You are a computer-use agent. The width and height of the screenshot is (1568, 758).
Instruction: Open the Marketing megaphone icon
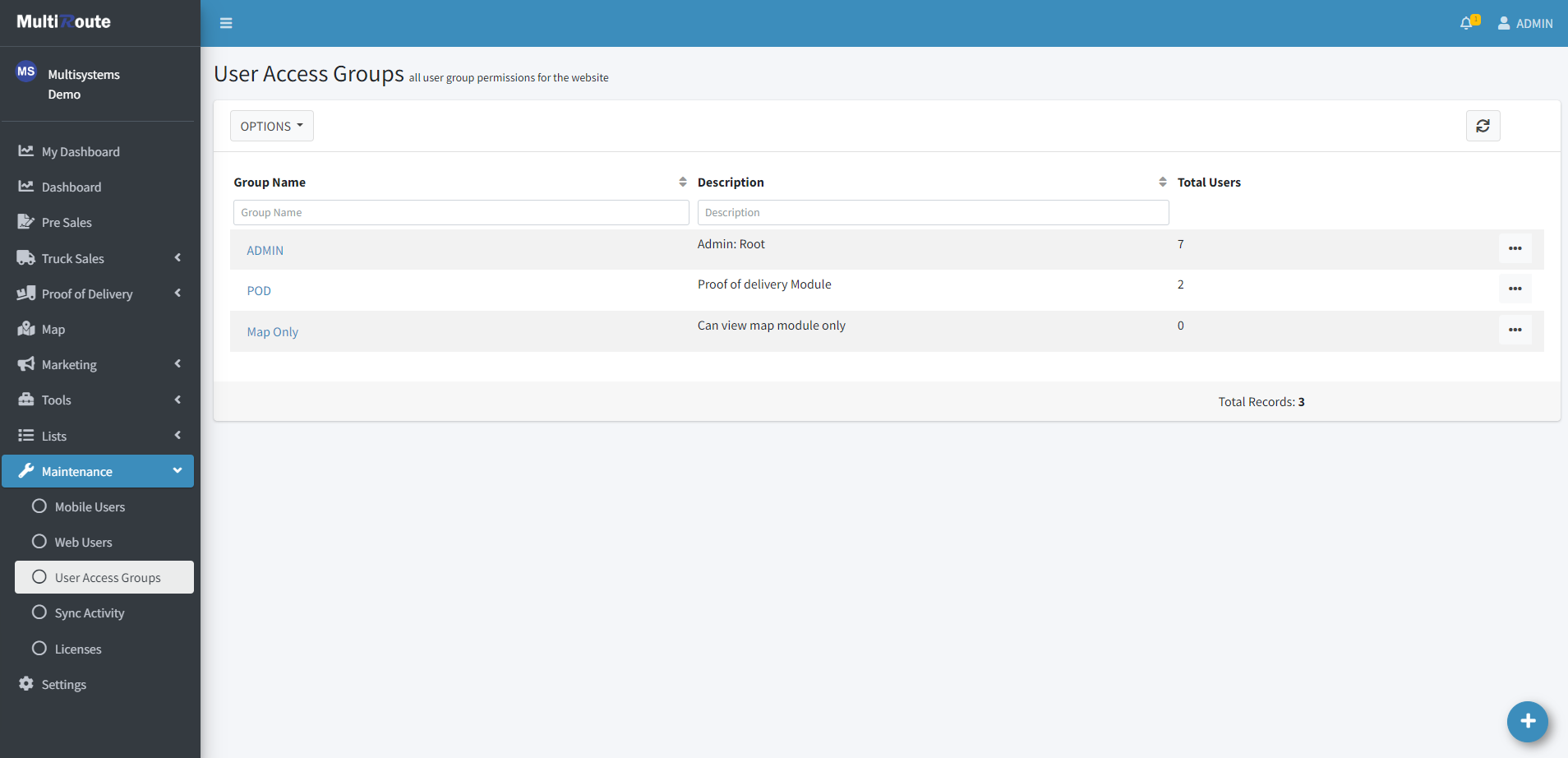pos(27,364)
